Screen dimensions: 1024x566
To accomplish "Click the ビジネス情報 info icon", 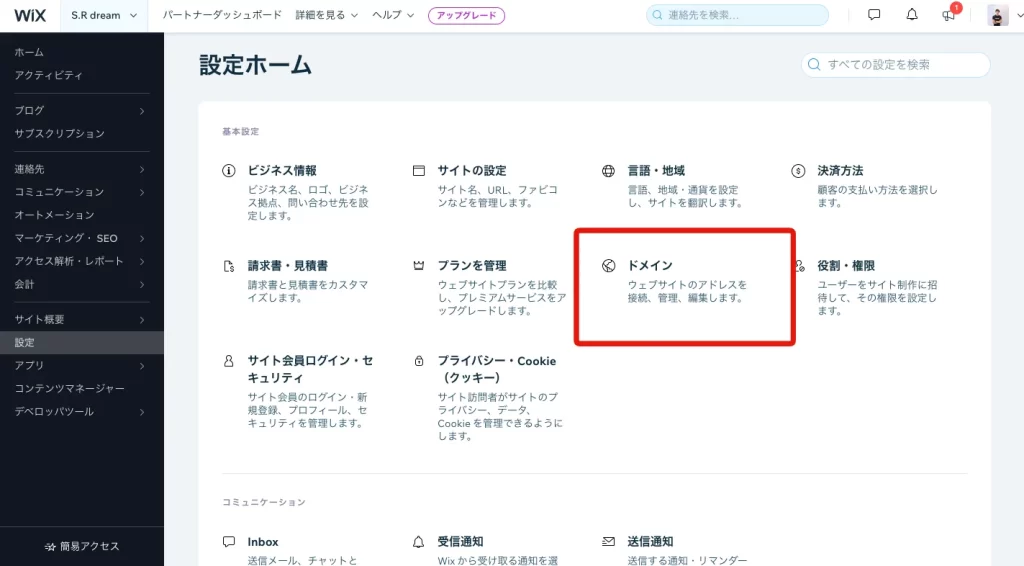I will (229, 170).
